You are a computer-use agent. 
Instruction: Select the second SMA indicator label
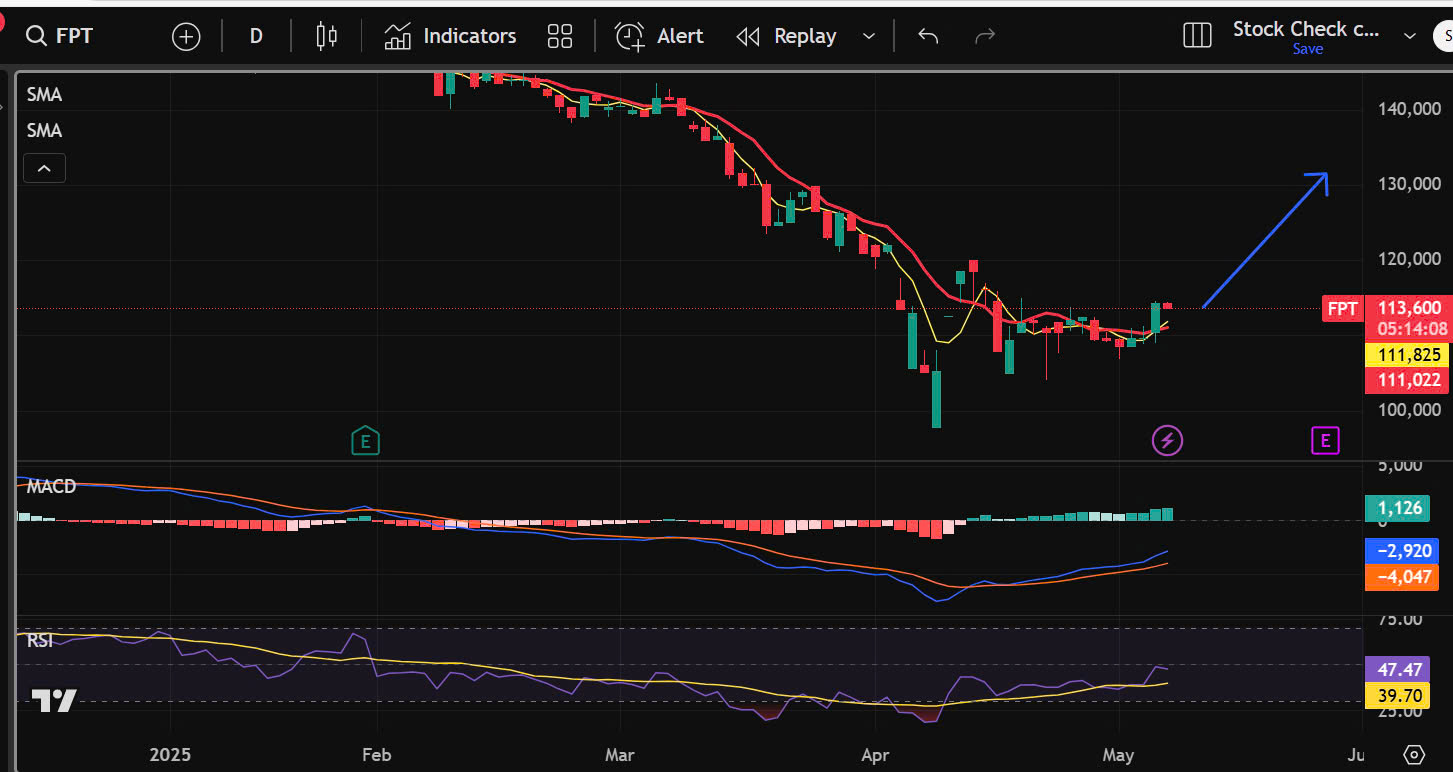44,131
